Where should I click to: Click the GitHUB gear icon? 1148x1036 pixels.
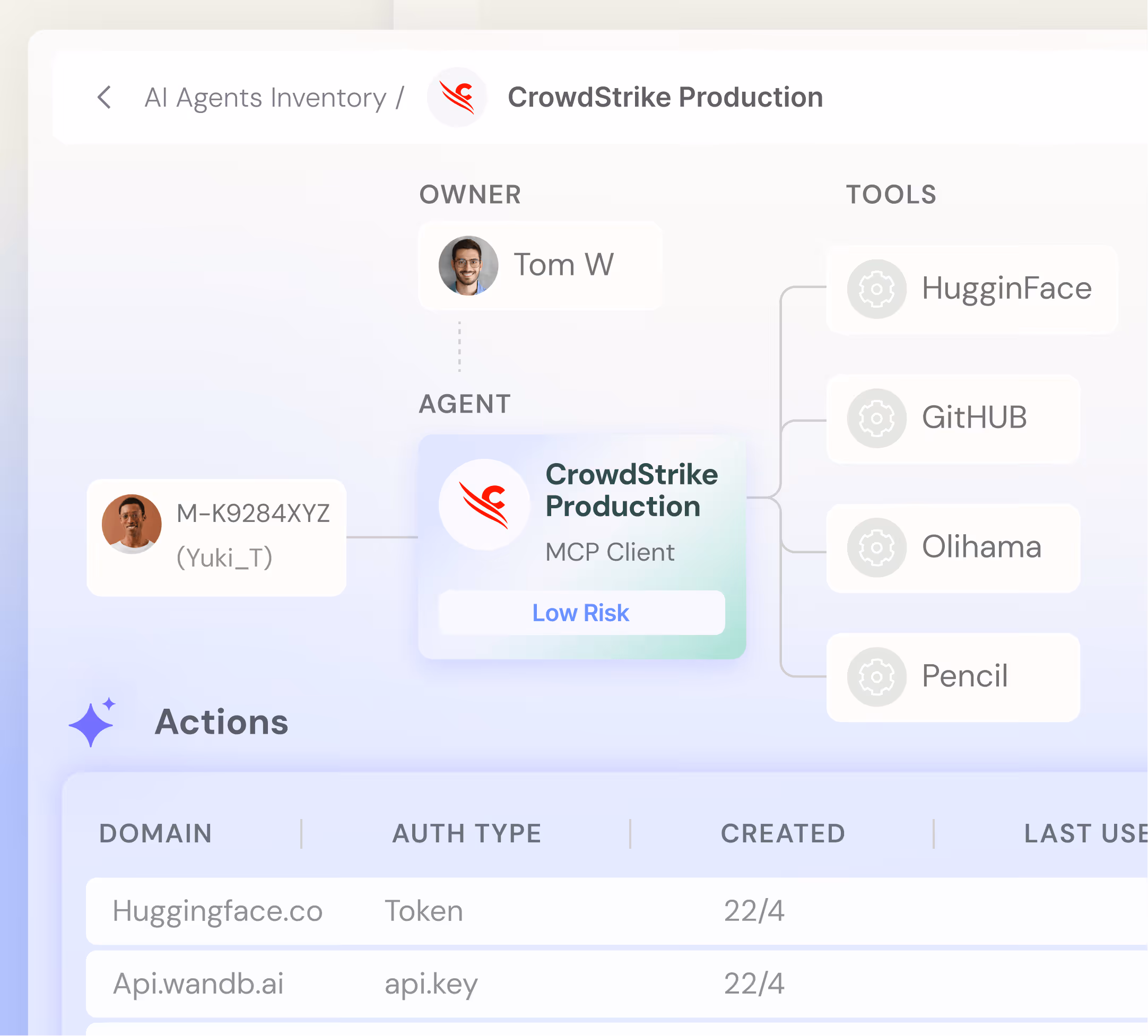pyautogui.click(x=876, y=419)
